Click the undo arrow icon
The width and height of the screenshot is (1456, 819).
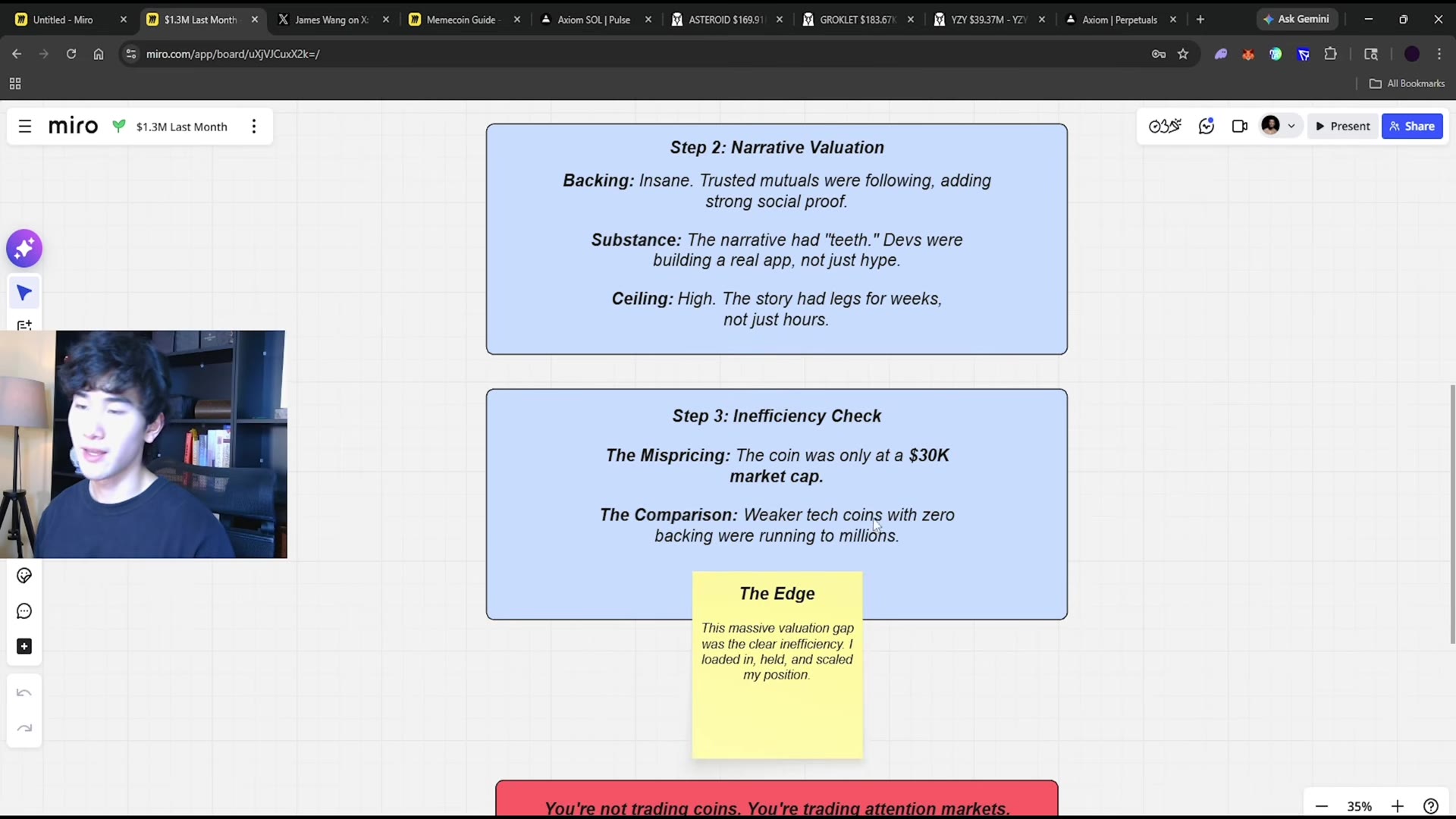24,693
